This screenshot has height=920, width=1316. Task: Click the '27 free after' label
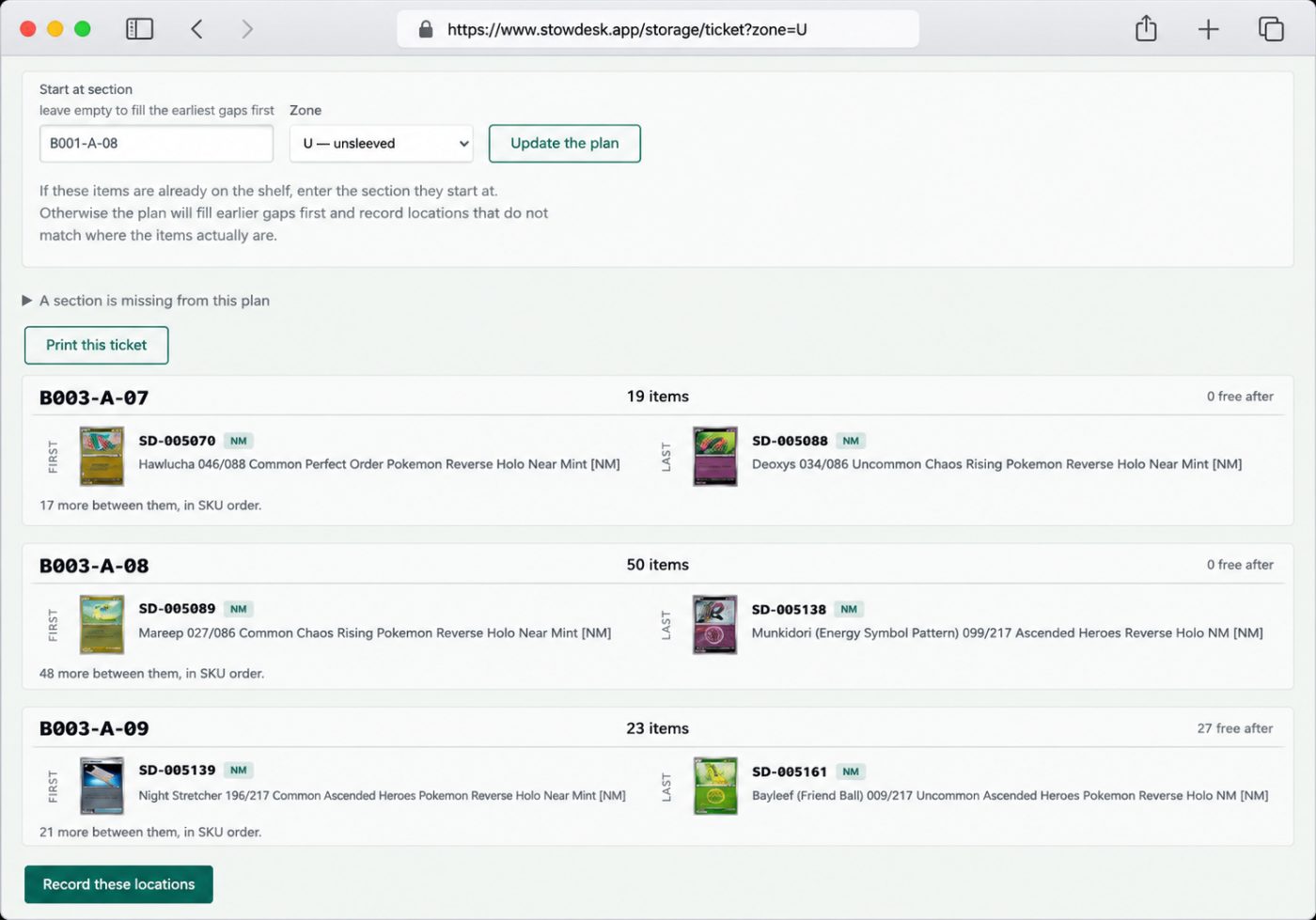[1235, 728]
